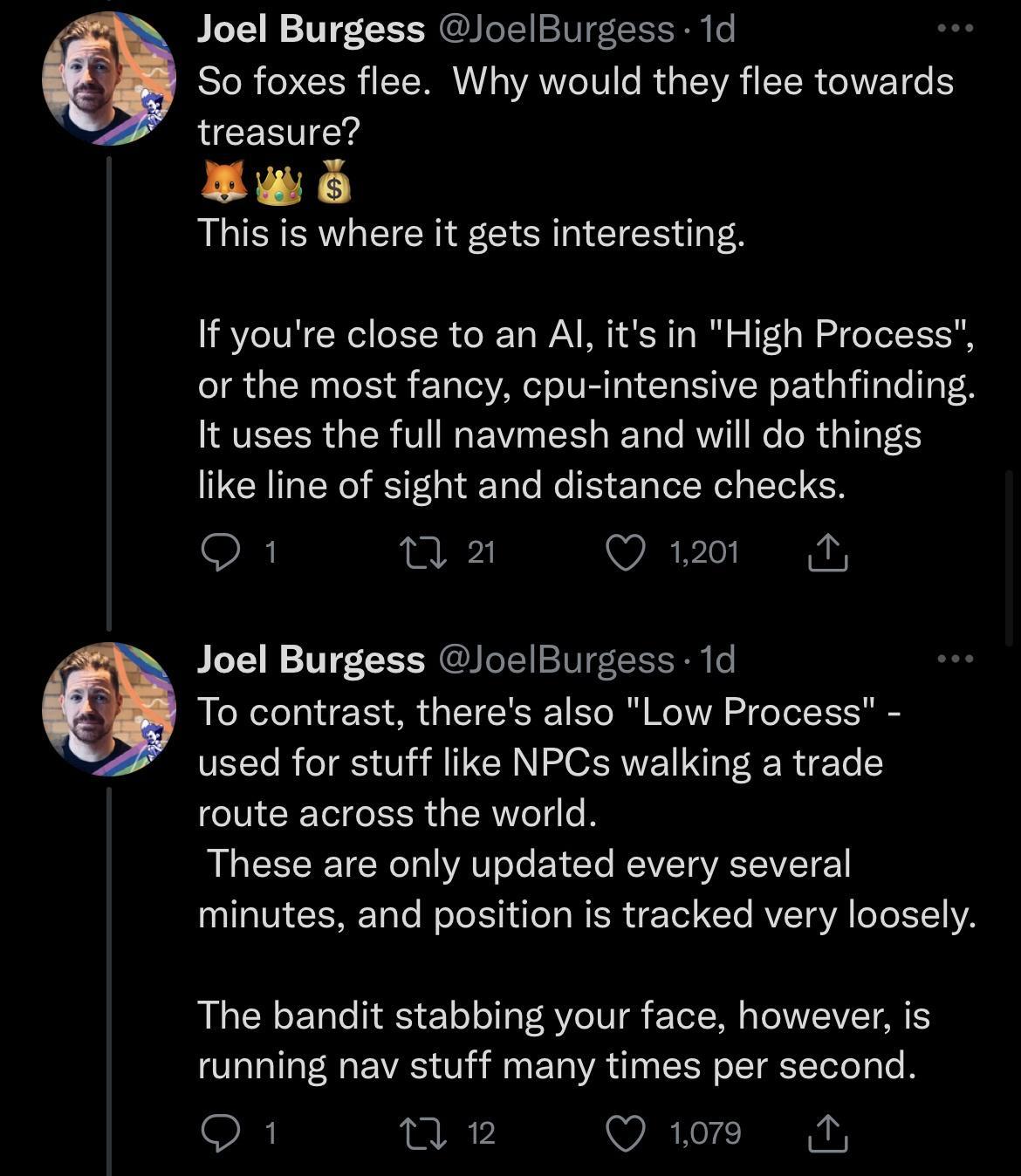Click the @JoelBurgess handle on the "Low Process" tweet
This screenshot has height=1176, width=1021.
point(554,660)
